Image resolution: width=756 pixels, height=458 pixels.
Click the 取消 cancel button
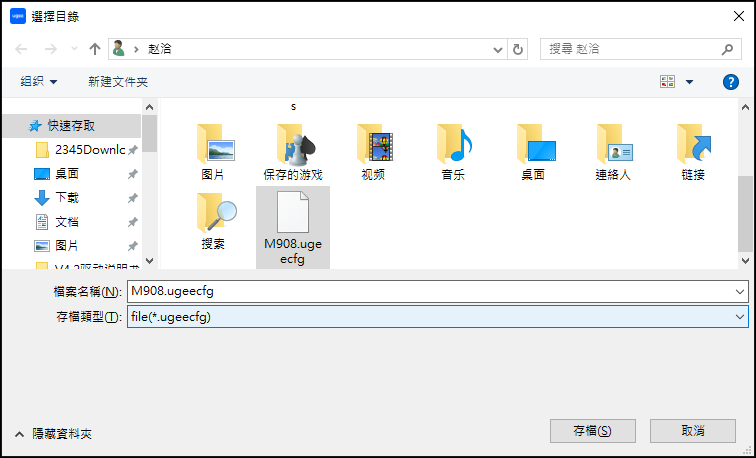692,431
